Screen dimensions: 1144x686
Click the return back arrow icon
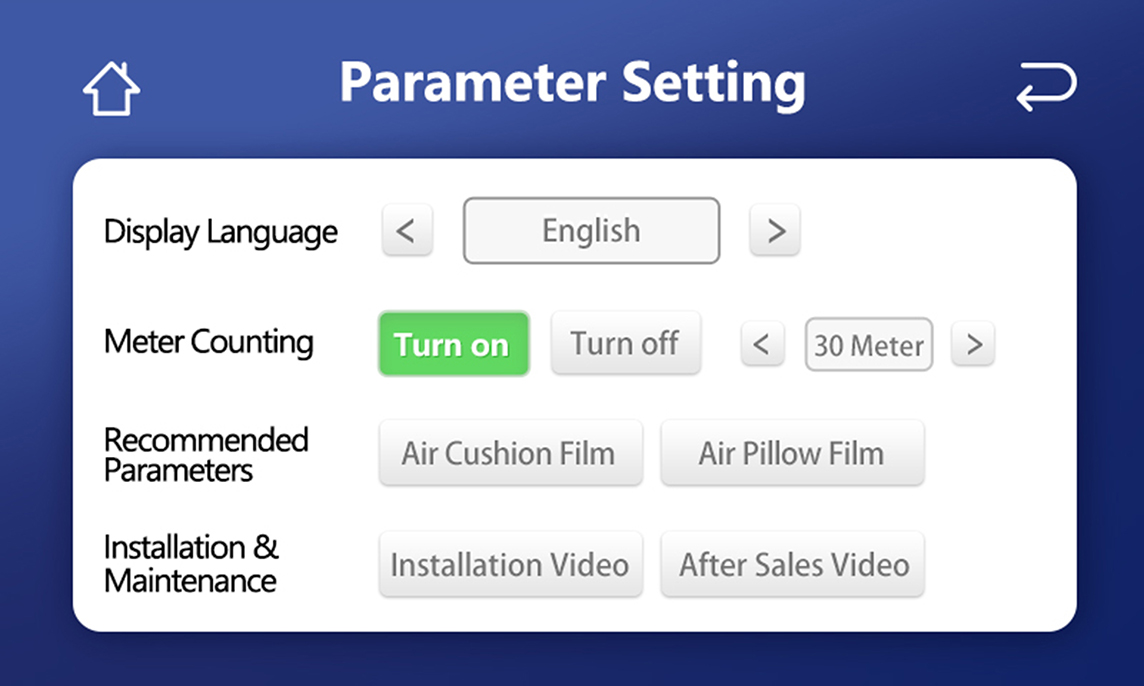pos(1046,86)
